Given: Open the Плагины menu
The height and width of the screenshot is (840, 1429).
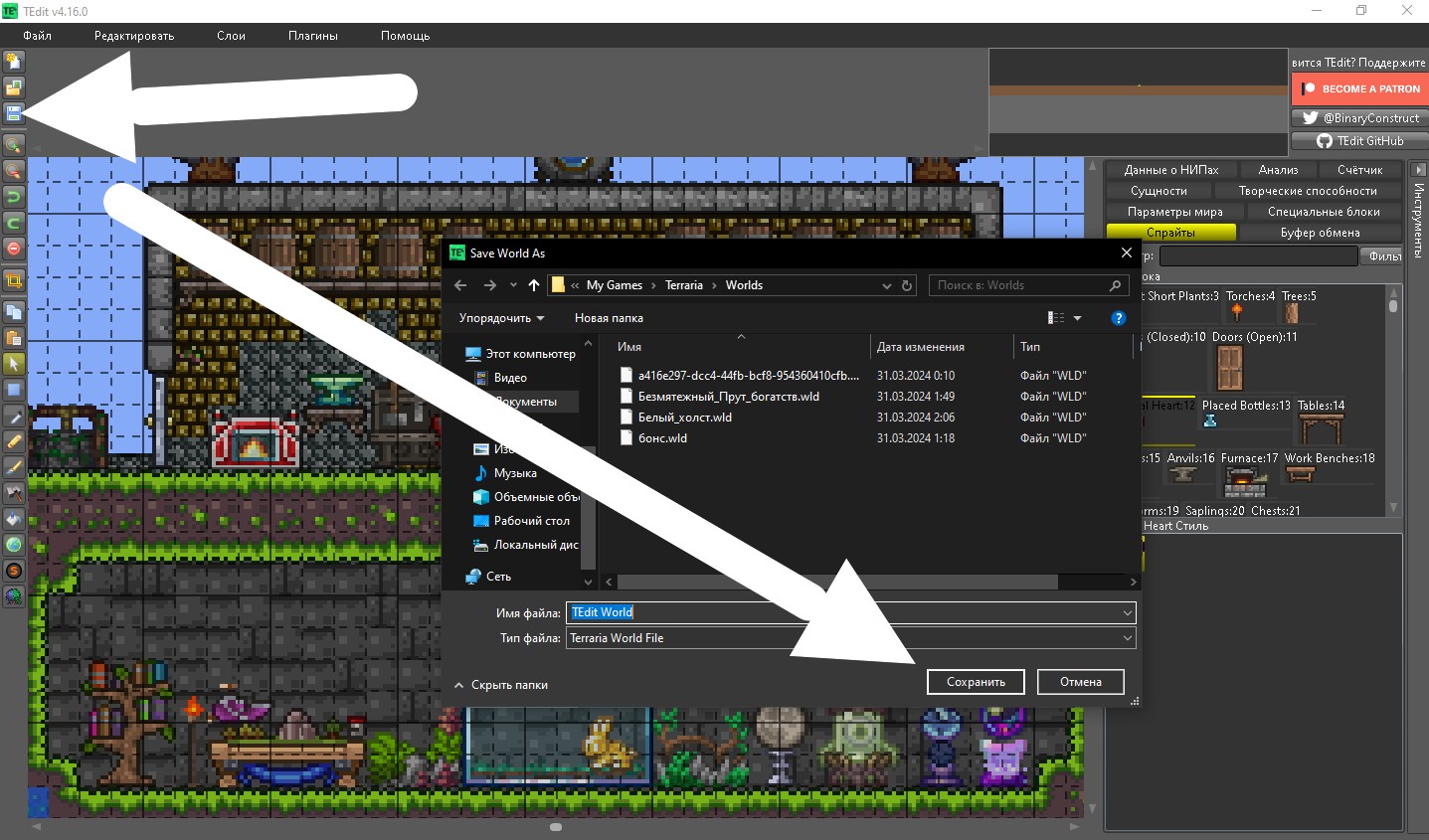Looking at the screenshot, I should pyautogui.click(x=313, y=36).
